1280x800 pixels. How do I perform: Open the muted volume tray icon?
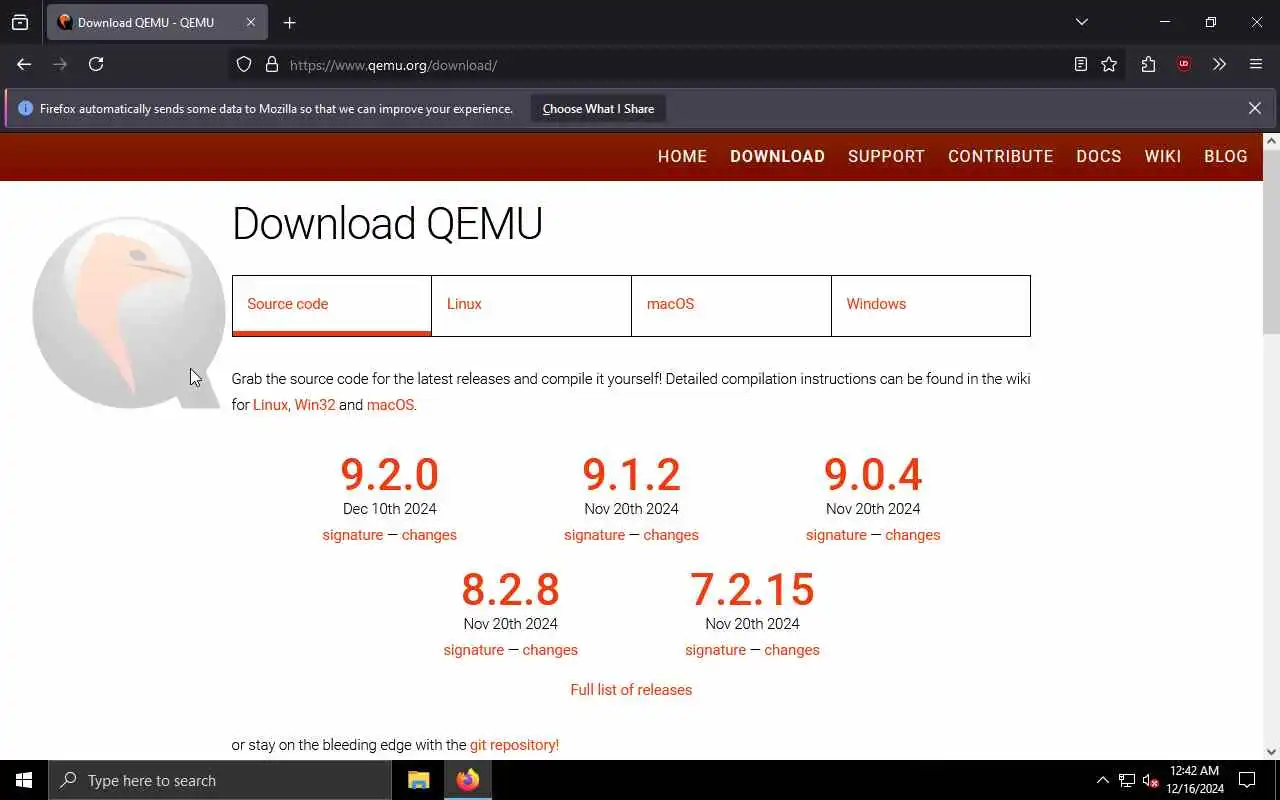1150,780
